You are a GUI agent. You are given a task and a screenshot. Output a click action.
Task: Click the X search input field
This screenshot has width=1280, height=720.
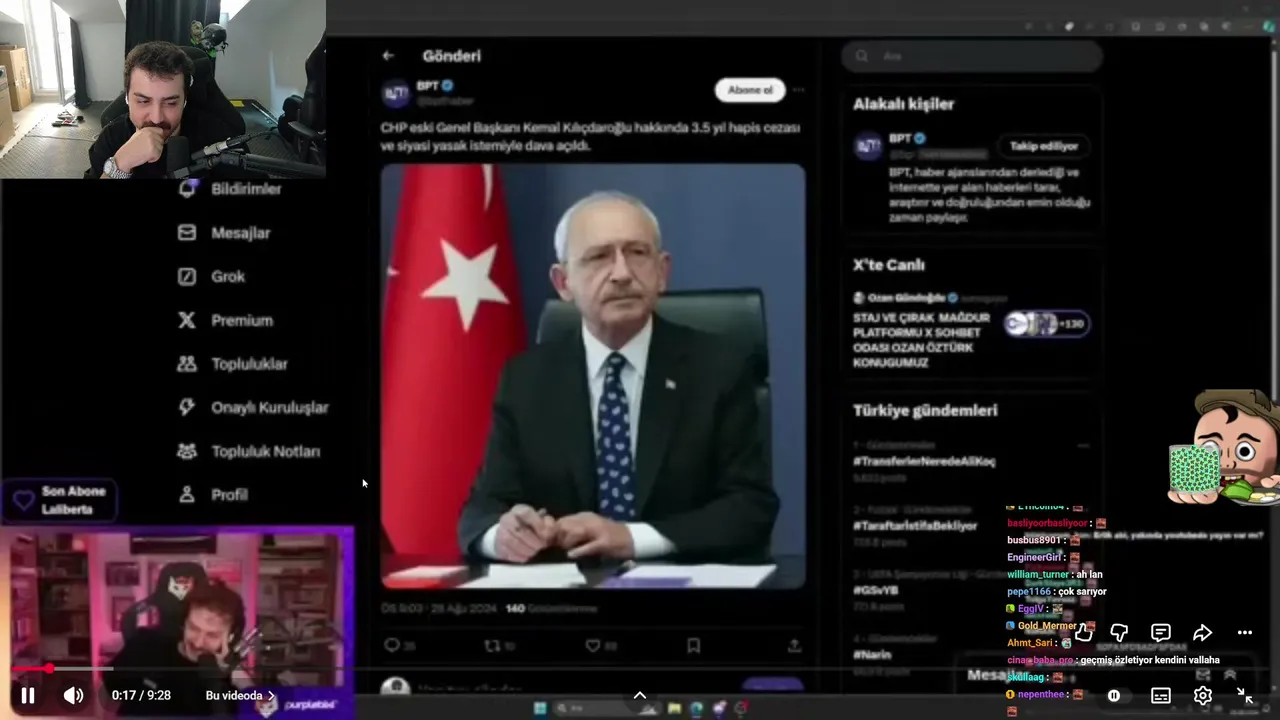tap(972, 56)
